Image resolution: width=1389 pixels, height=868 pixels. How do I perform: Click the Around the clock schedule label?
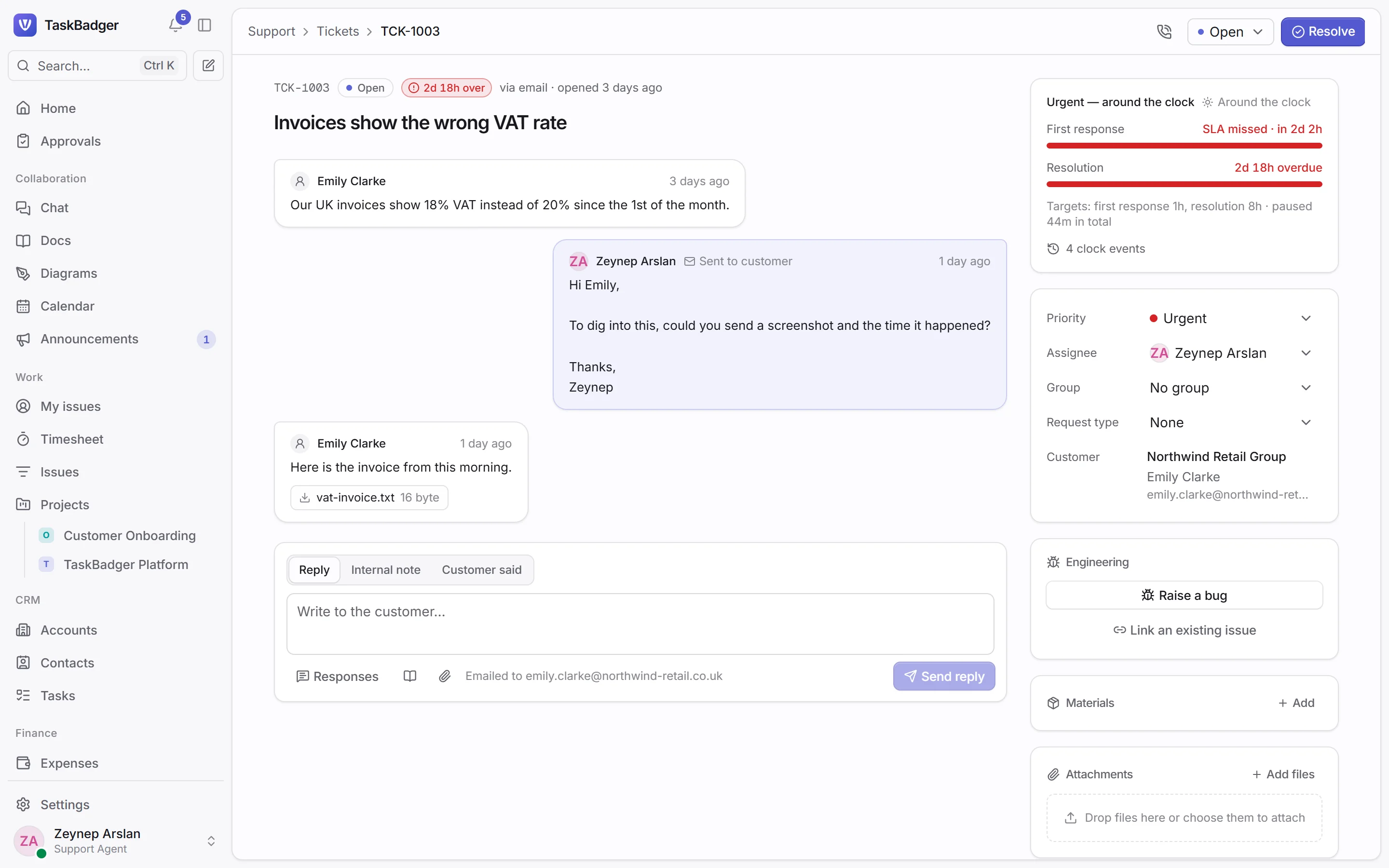click(x=1256, y=102)
